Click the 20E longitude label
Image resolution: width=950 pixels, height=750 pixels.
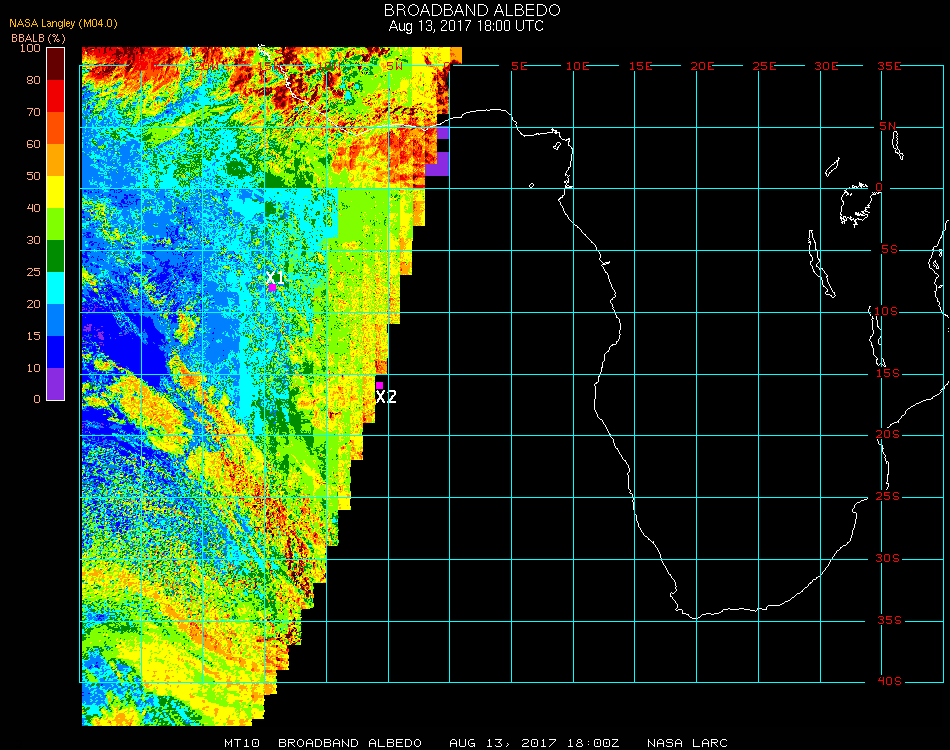click(703, 66)
